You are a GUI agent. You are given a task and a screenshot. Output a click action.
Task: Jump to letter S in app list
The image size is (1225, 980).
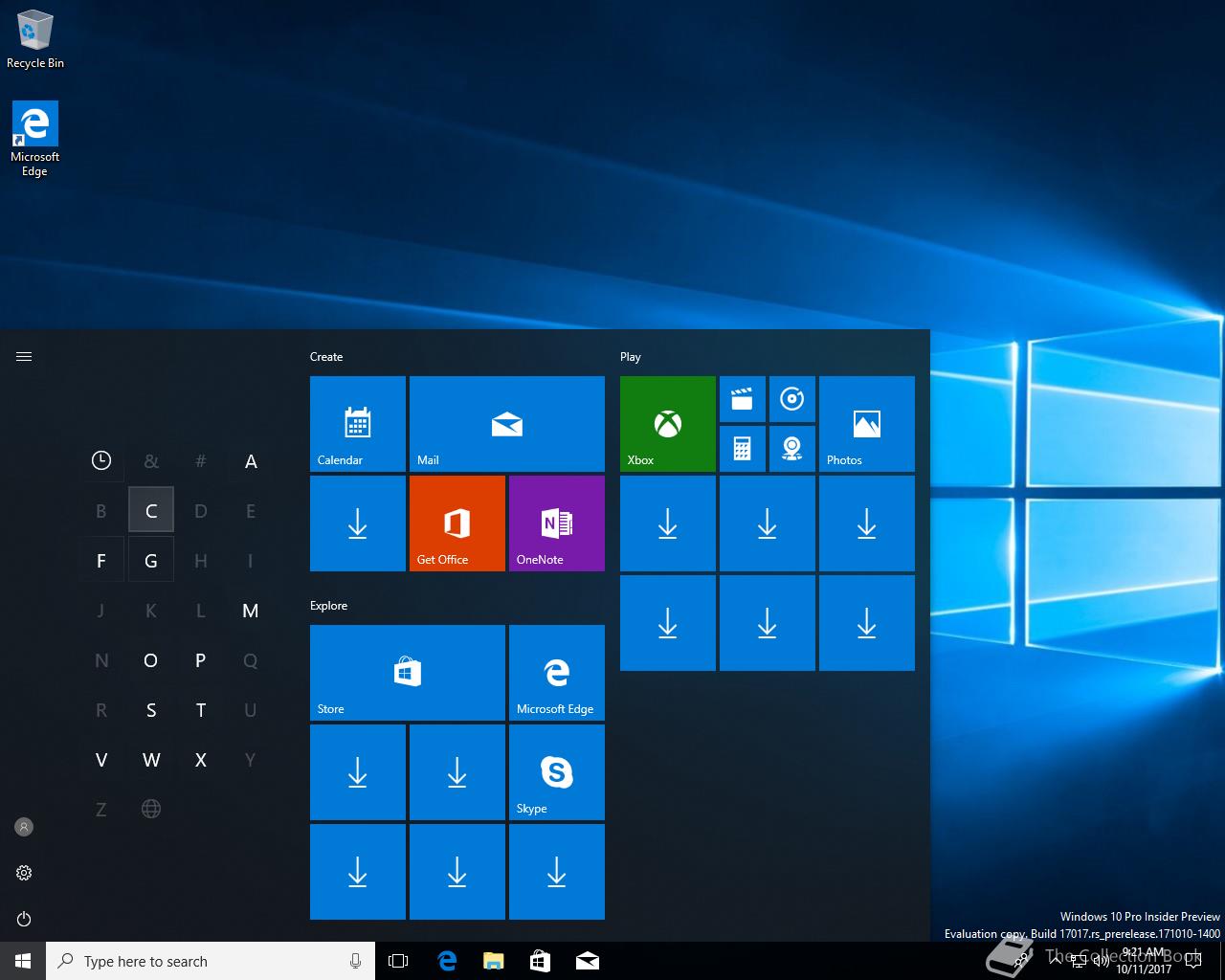(151, 710)
